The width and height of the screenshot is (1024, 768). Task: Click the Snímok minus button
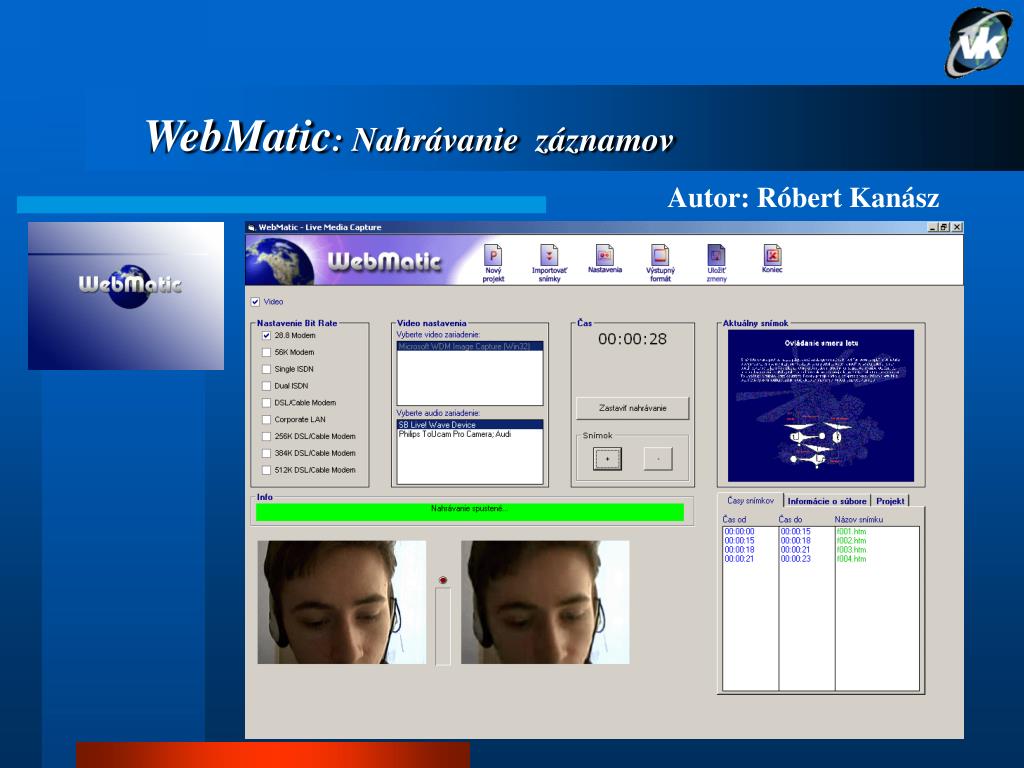click(658, 458)
